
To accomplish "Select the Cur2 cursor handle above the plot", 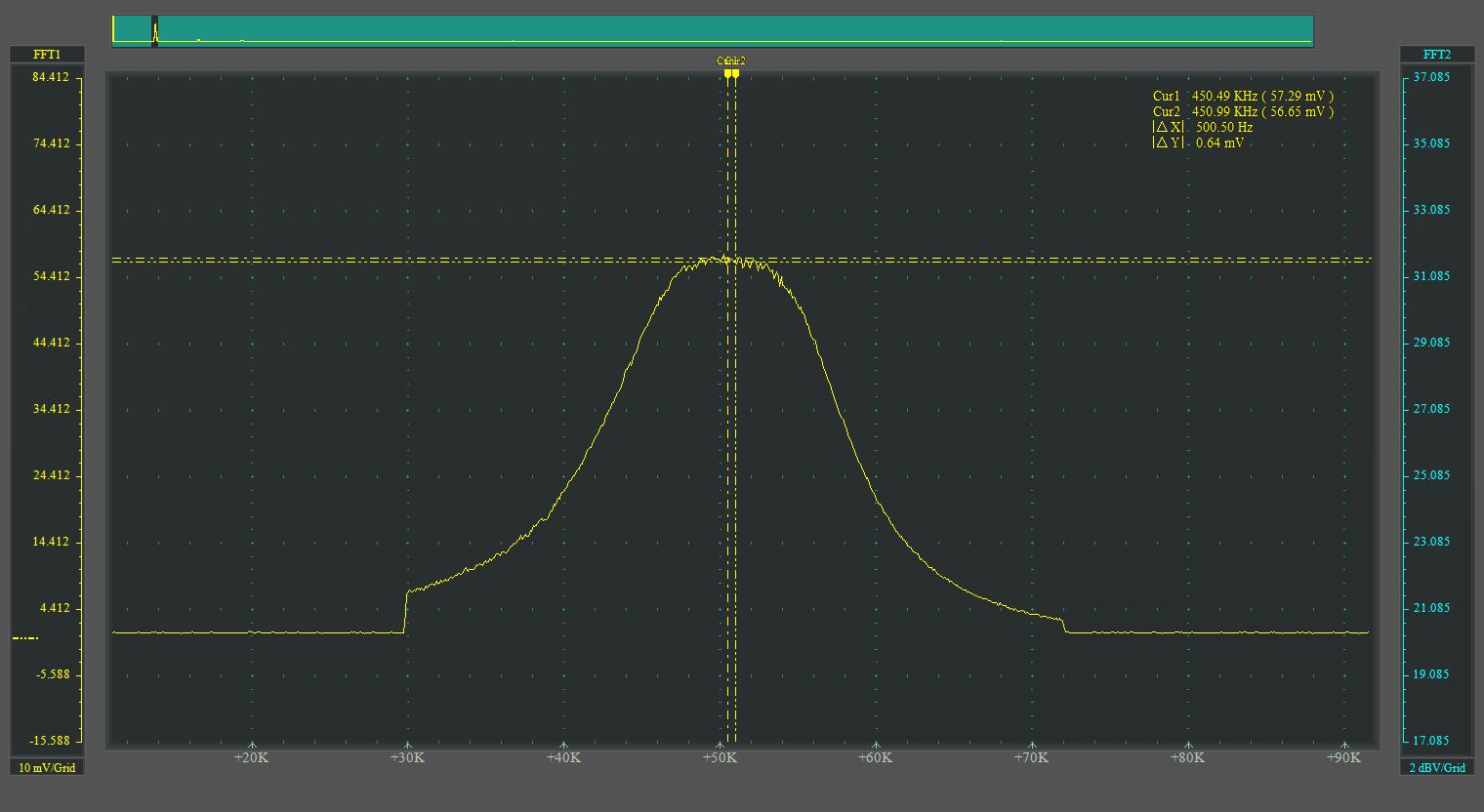I will coord(736,72).
